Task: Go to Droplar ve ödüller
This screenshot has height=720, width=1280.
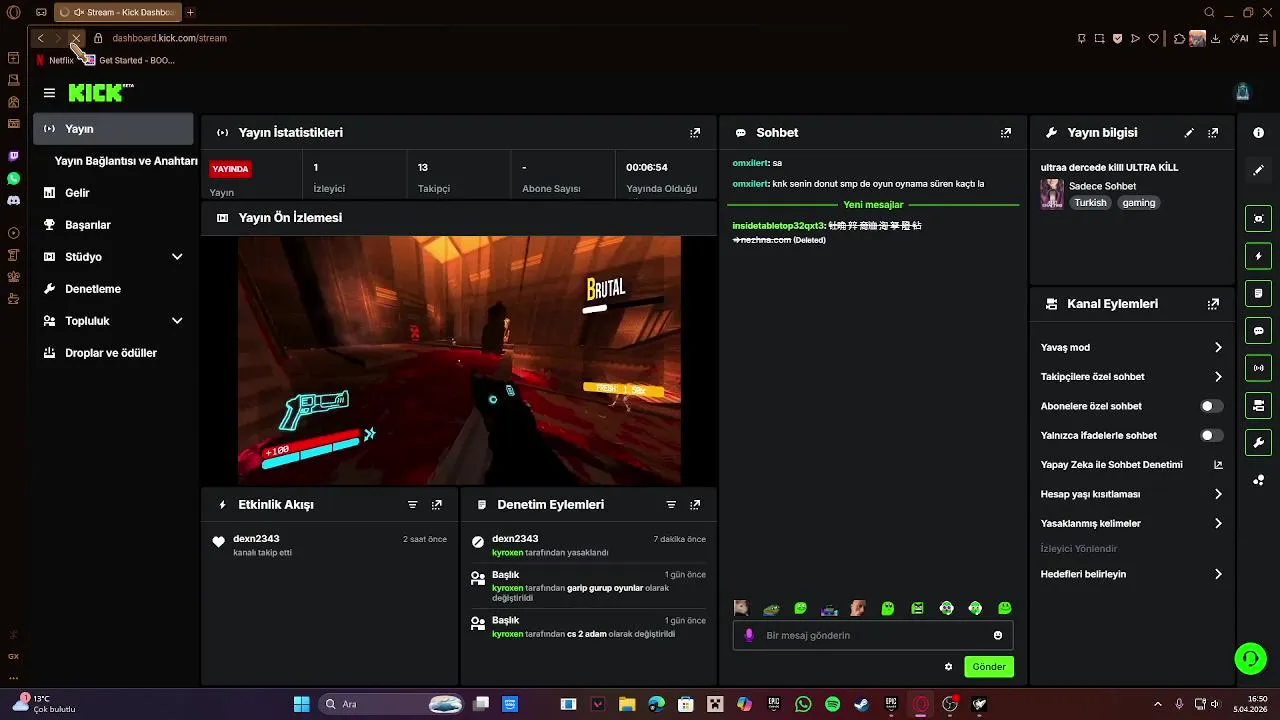Action: tap(113, 353)
